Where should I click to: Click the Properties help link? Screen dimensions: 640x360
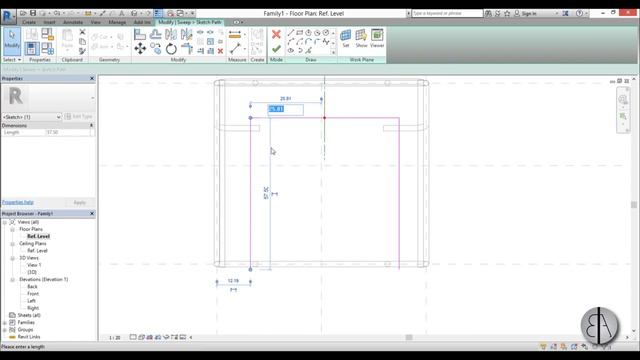18,202
